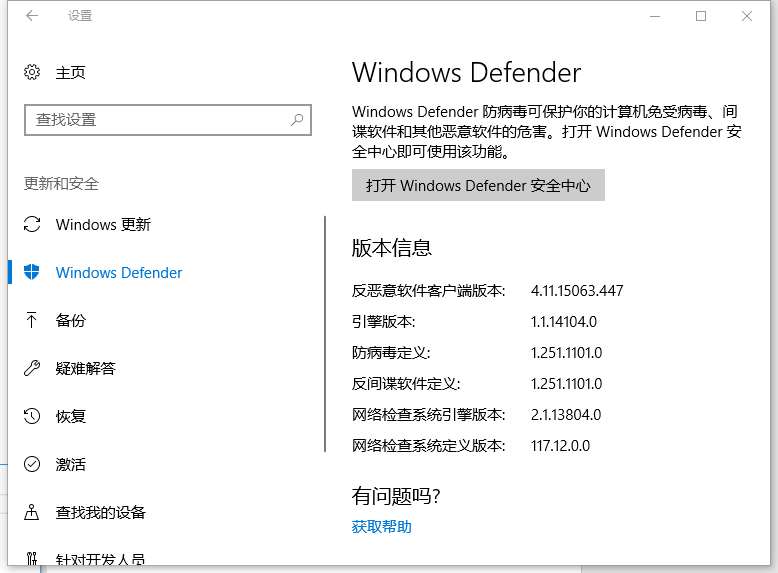Click the 查找我的设备 person locator icon
Viewport: 778px width, 573px height.
tap(32, 512)
